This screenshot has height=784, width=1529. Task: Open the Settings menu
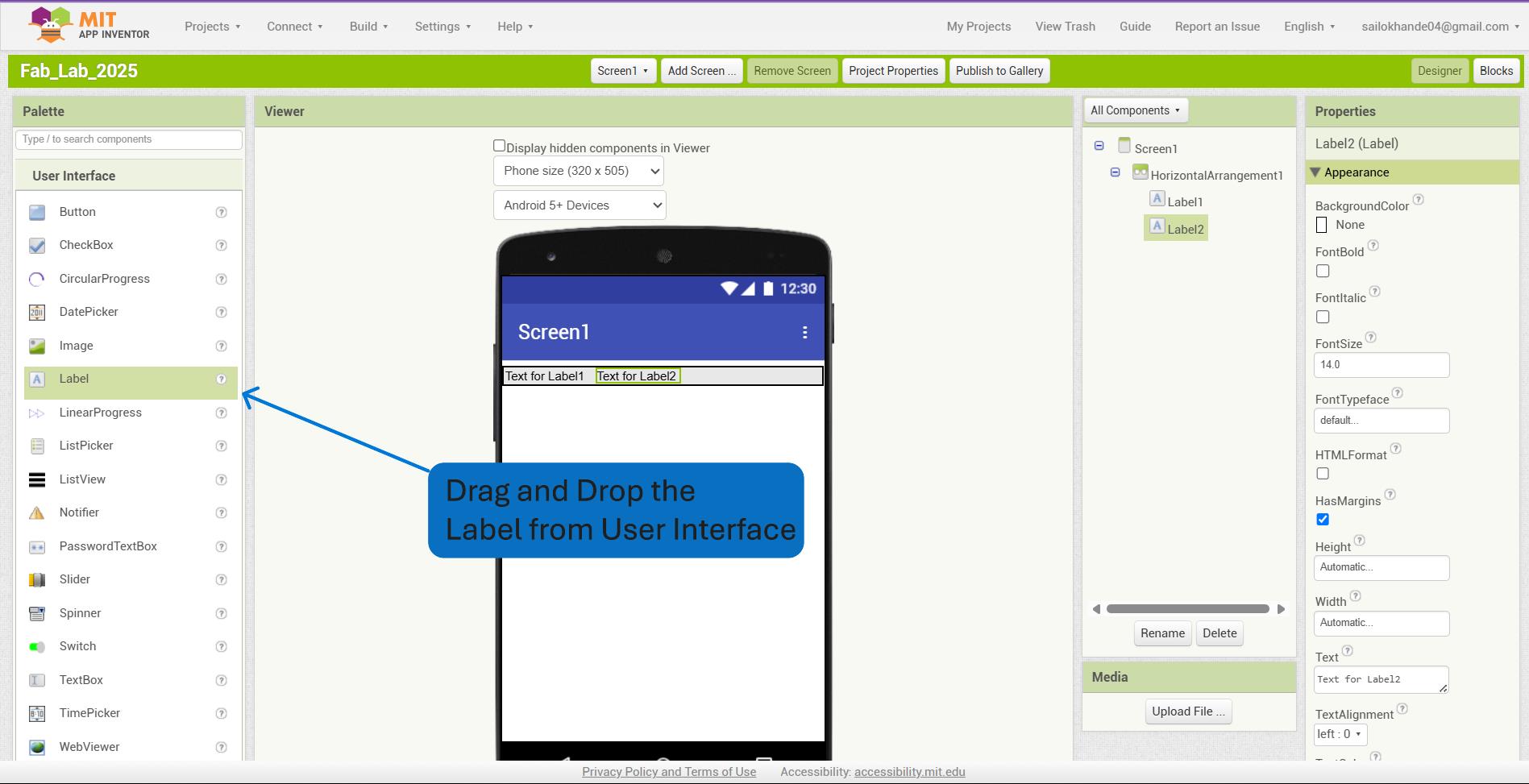[443, 27]
